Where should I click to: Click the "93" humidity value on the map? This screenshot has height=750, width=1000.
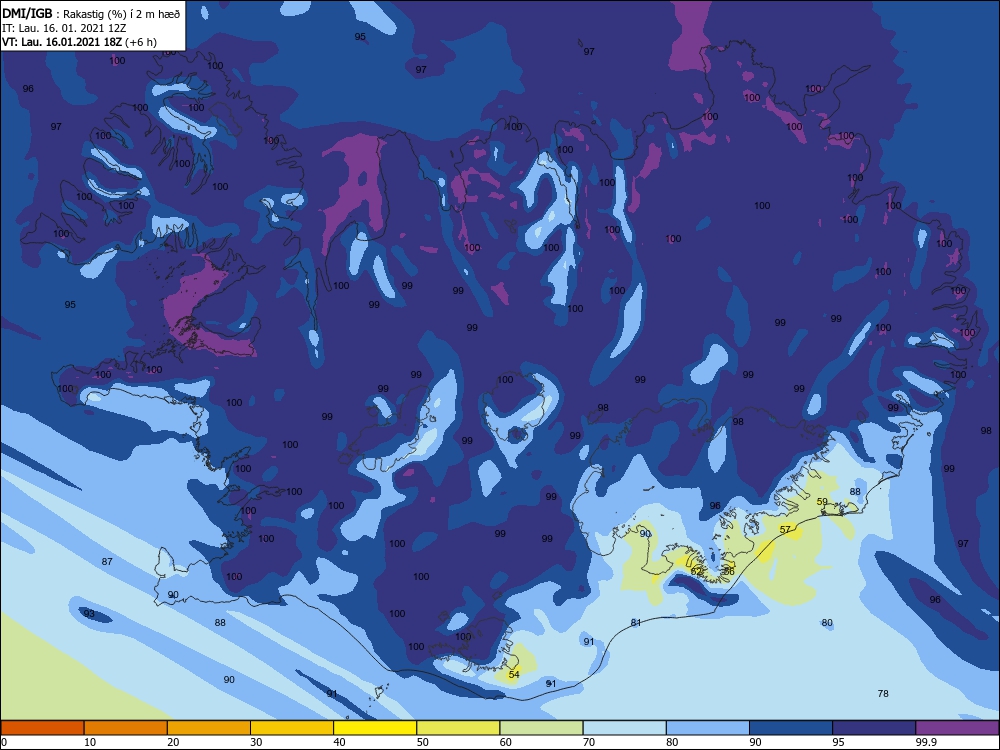tap(89, 614)
